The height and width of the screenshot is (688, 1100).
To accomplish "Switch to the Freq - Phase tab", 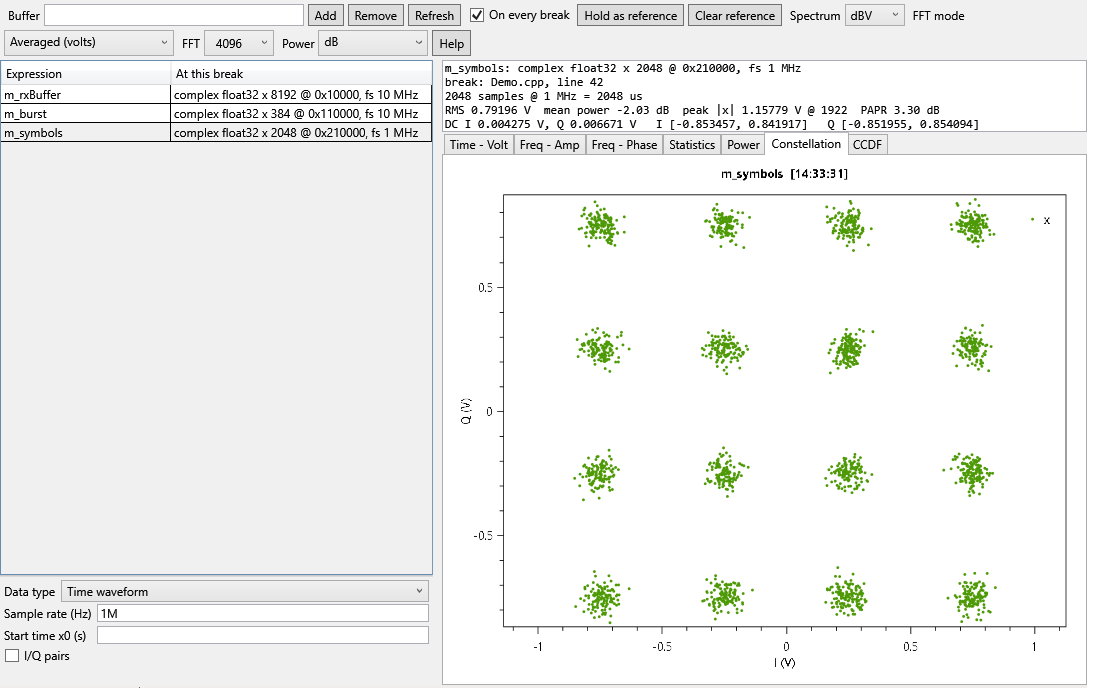I will [624, 144].
